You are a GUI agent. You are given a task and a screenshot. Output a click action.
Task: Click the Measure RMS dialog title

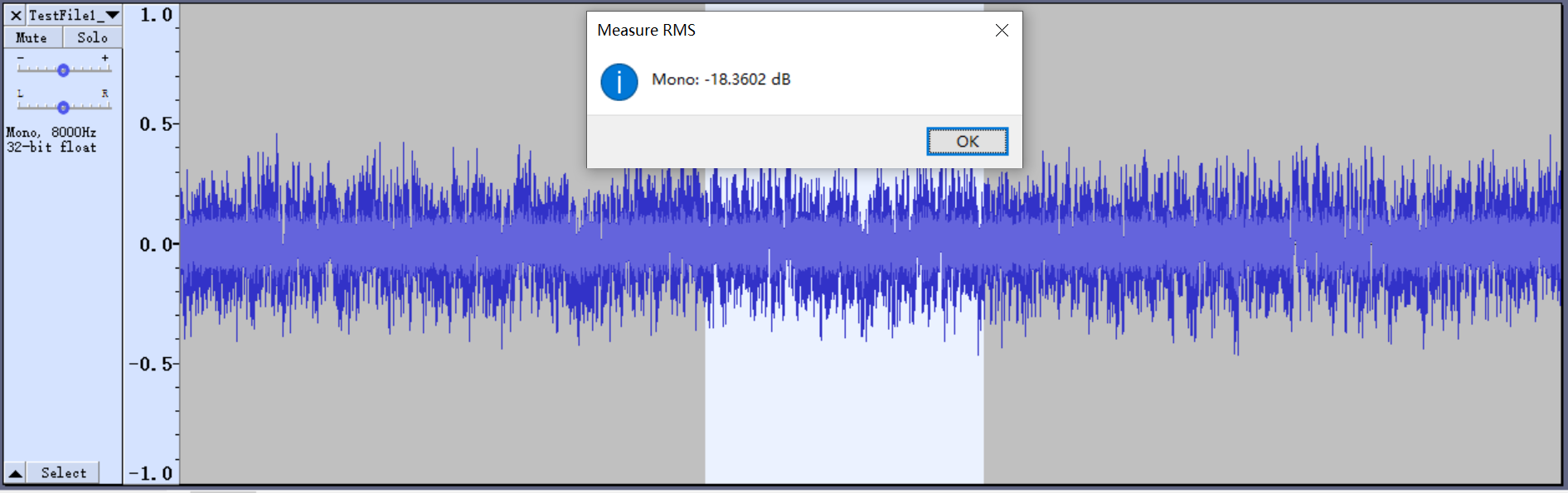[x=646, y=31]
